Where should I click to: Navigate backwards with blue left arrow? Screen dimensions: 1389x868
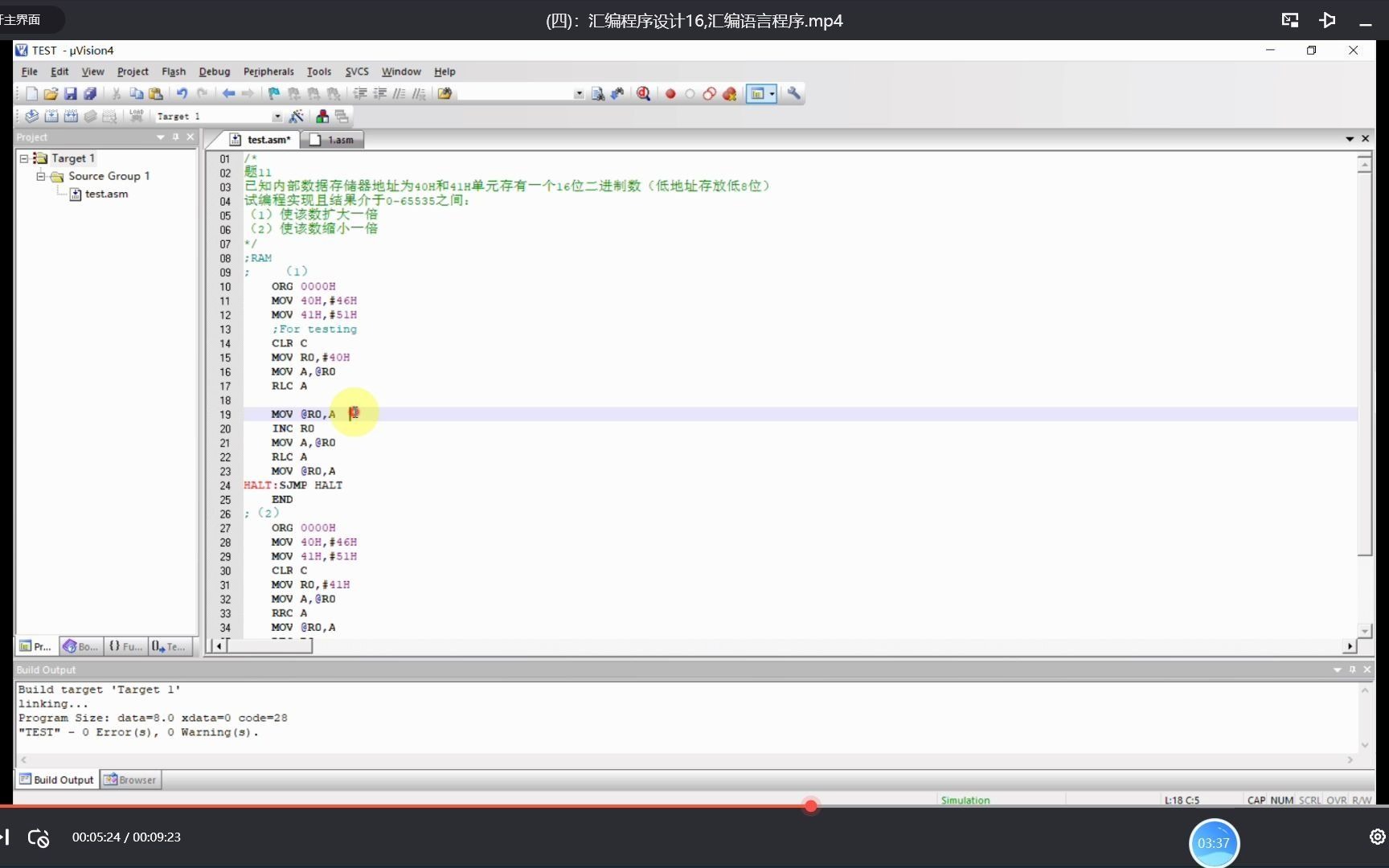(x=228, y=94)
